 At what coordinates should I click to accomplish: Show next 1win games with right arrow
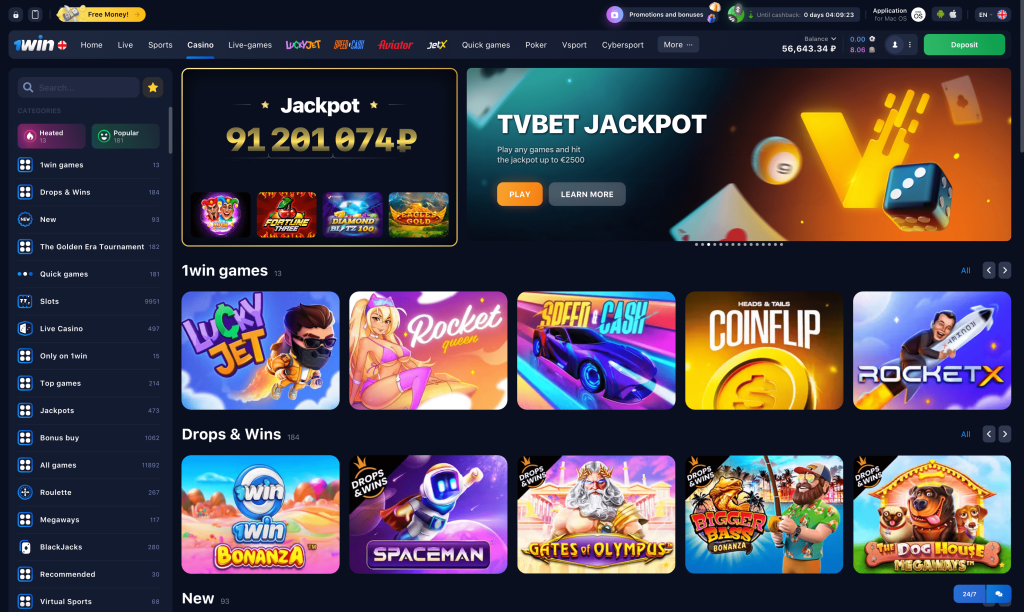1004,270
